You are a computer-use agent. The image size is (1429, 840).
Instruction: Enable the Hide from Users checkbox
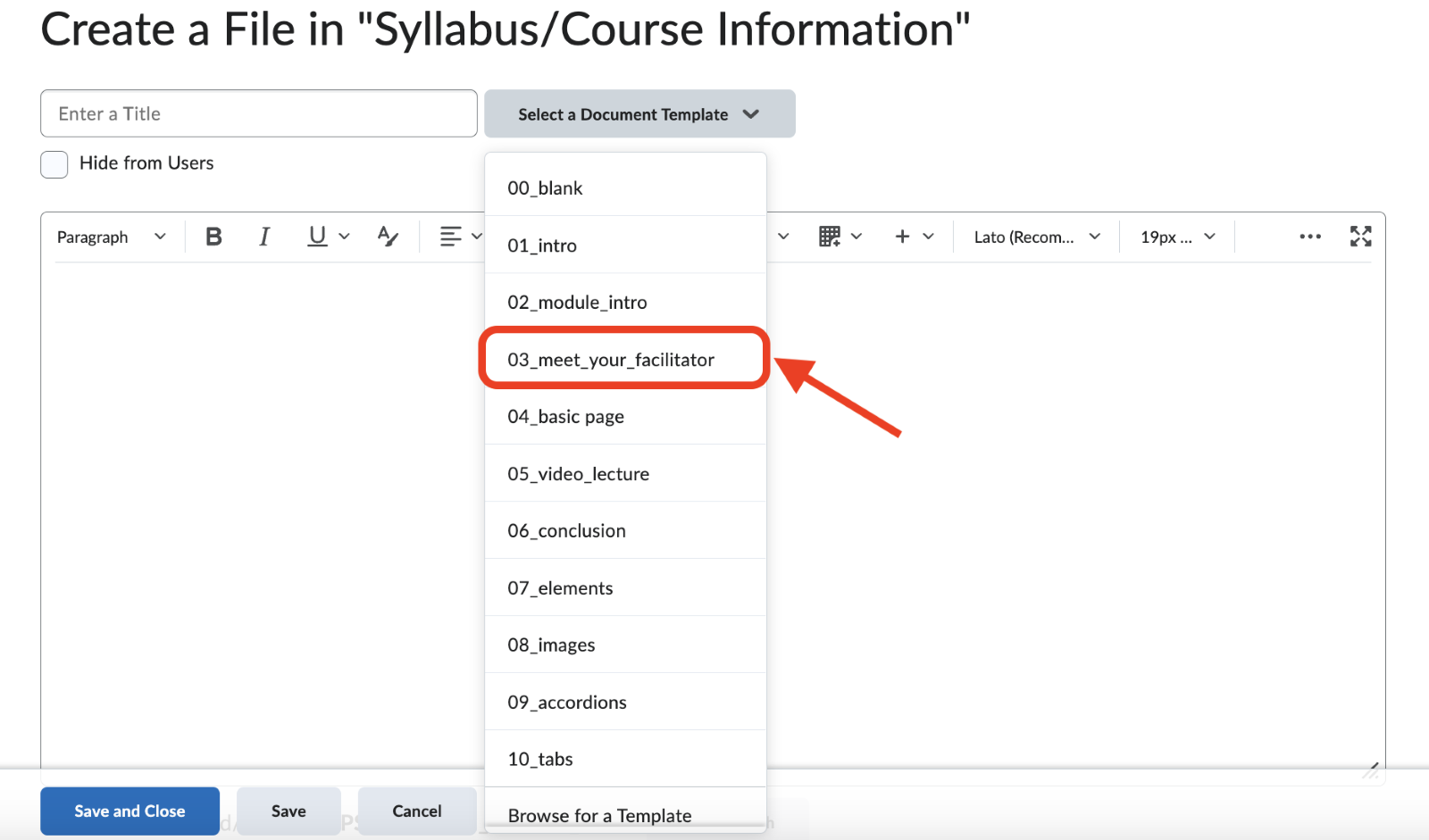(x=54, y=164)
